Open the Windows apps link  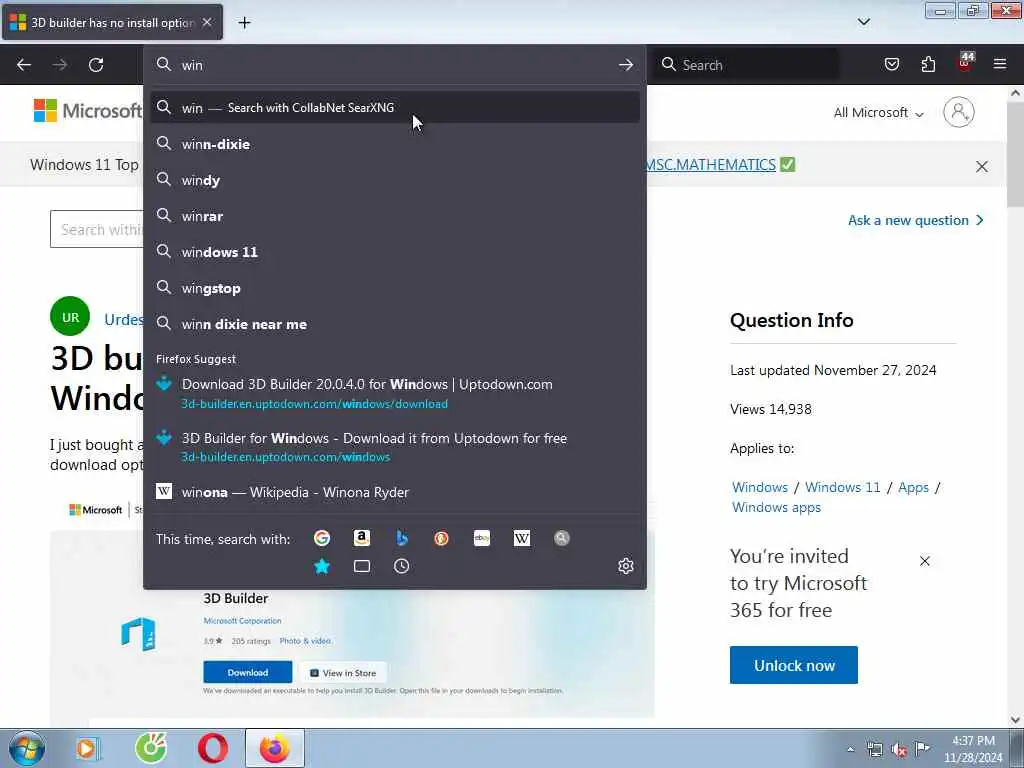coord(776,507)
